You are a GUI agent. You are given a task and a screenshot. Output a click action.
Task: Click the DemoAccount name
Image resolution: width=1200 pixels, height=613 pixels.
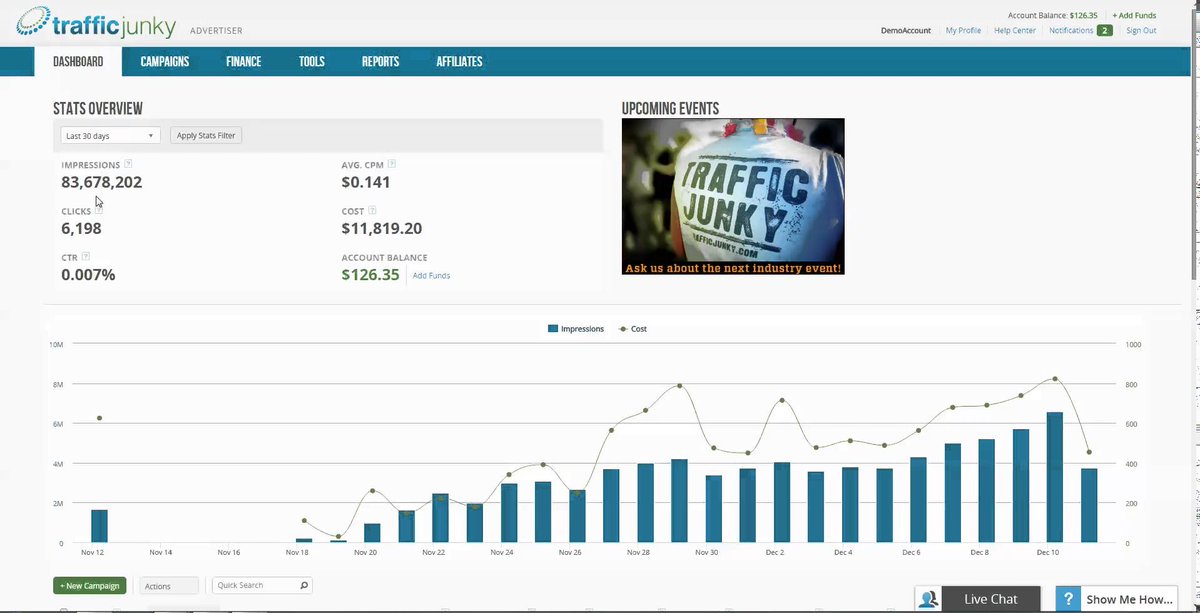[x=906, y=31]
